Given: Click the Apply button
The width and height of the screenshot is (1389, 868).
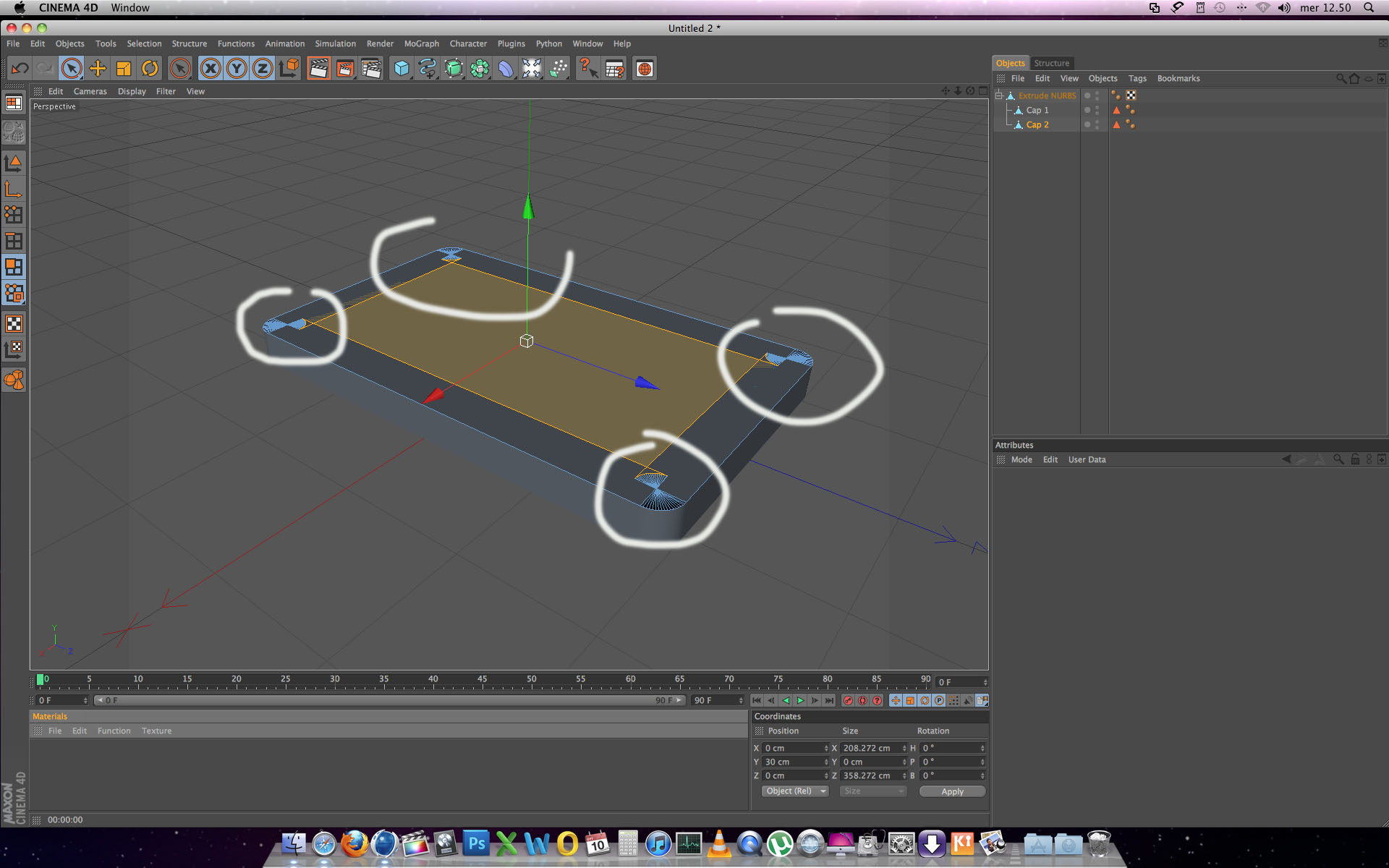Looking at the screenshot, I should pyautogui.click(x=952, y=791).
